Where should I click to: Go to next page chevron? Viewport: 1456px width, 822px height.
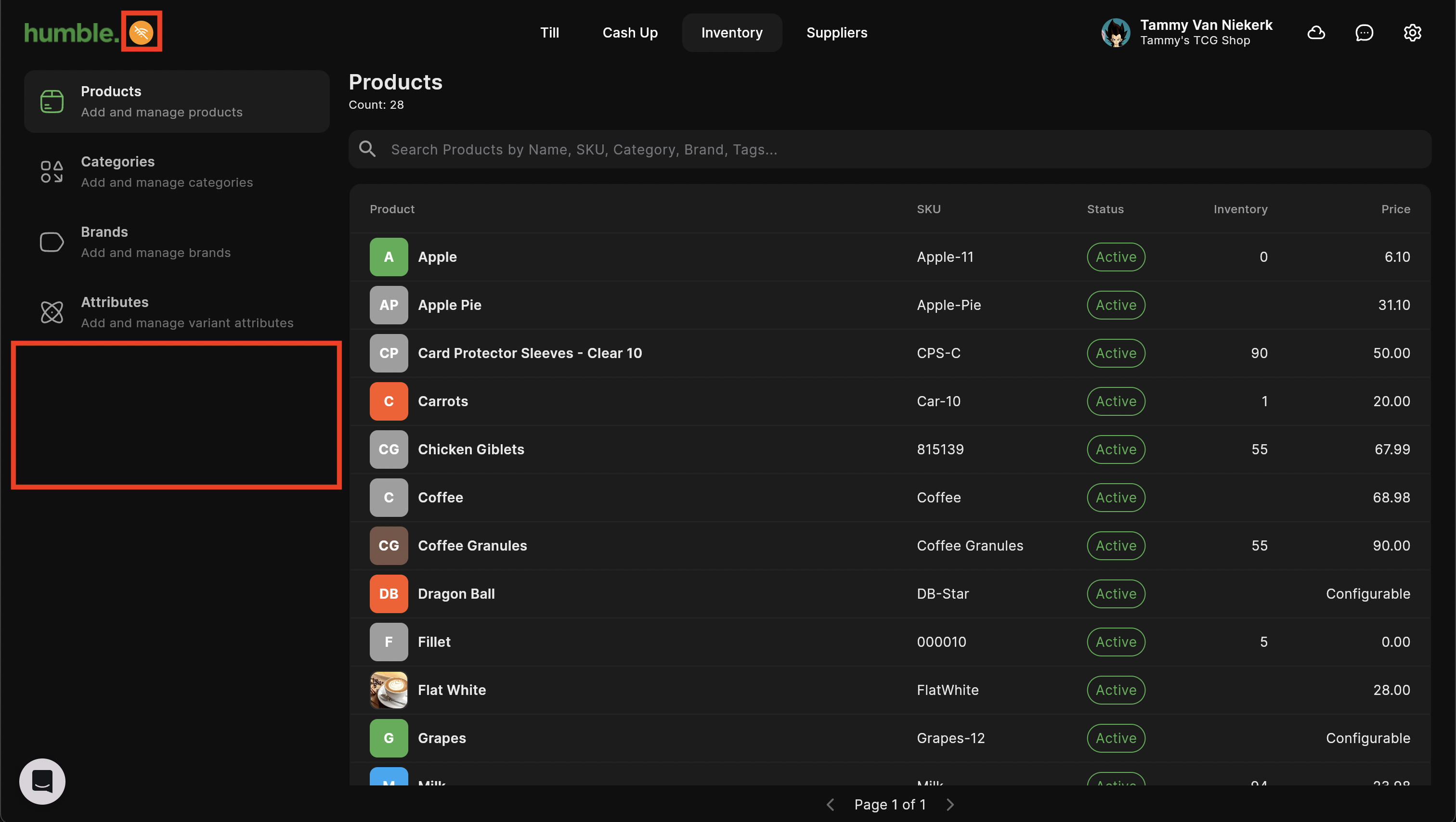point(950,804)
